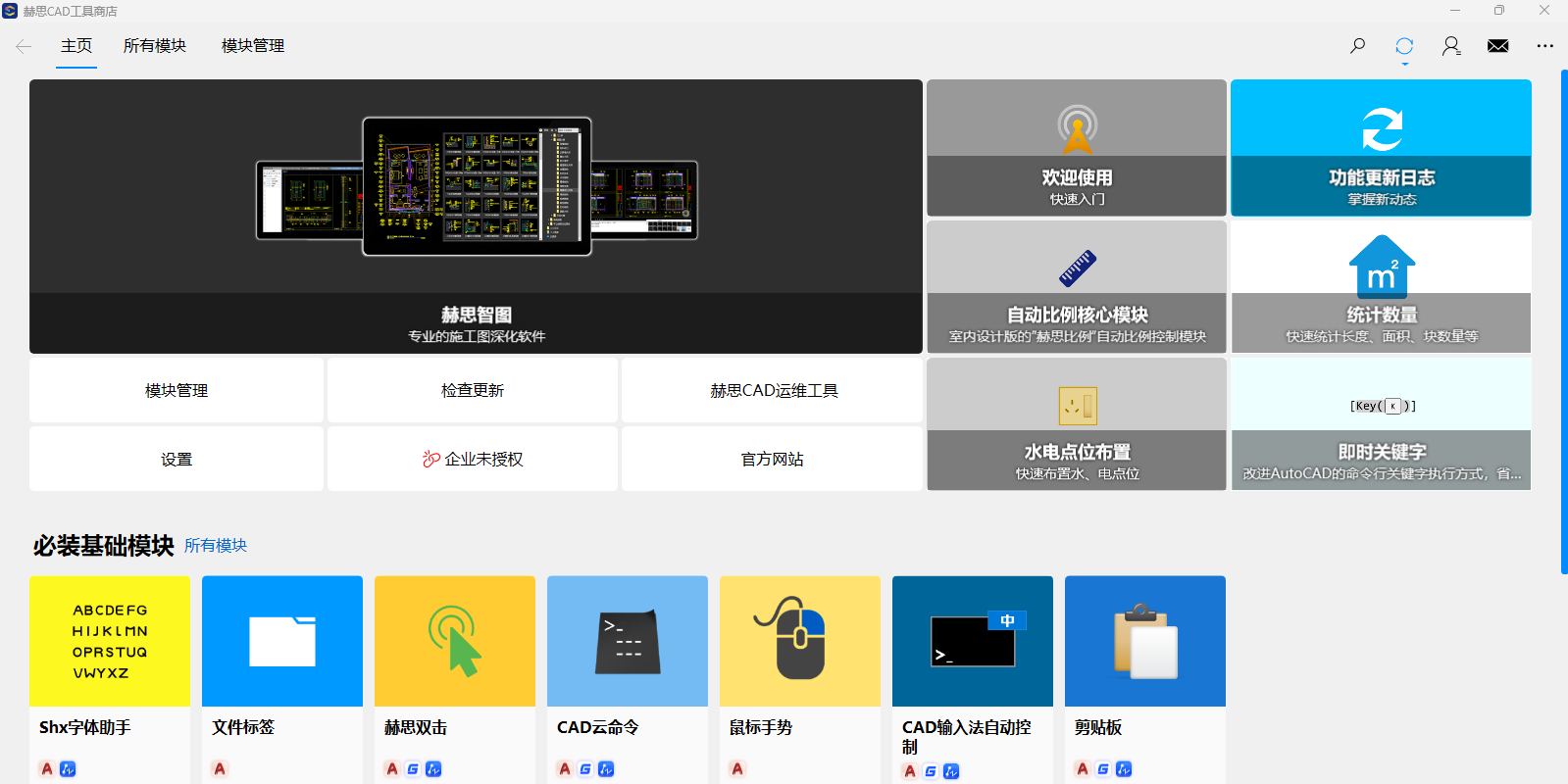
Task: Open the 自动比例核心模块 tile
Action: 1077,286
